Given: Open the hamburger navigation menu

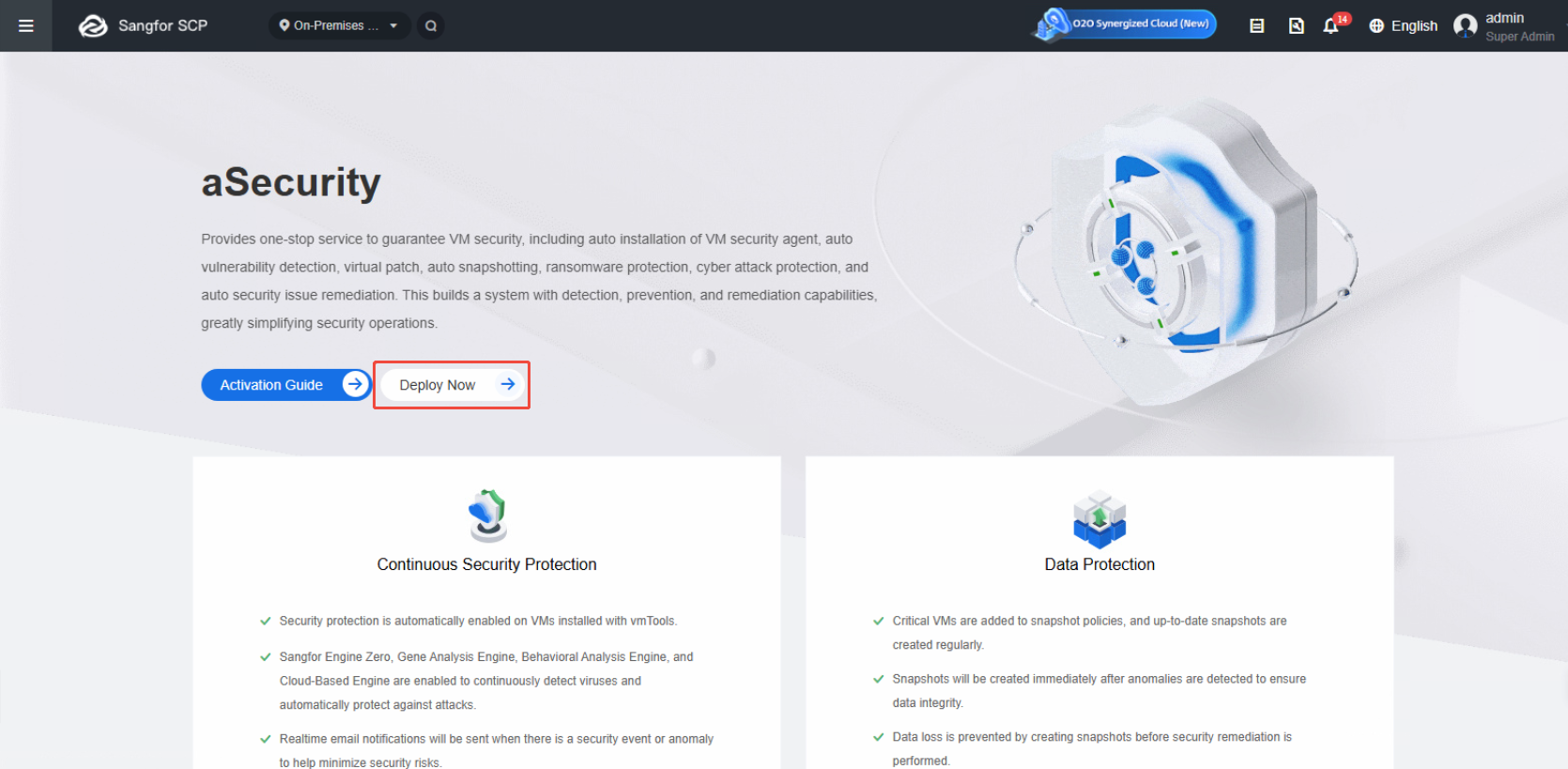Looking at the screenshot, I should pyautogui.click(x=26, y=25).
